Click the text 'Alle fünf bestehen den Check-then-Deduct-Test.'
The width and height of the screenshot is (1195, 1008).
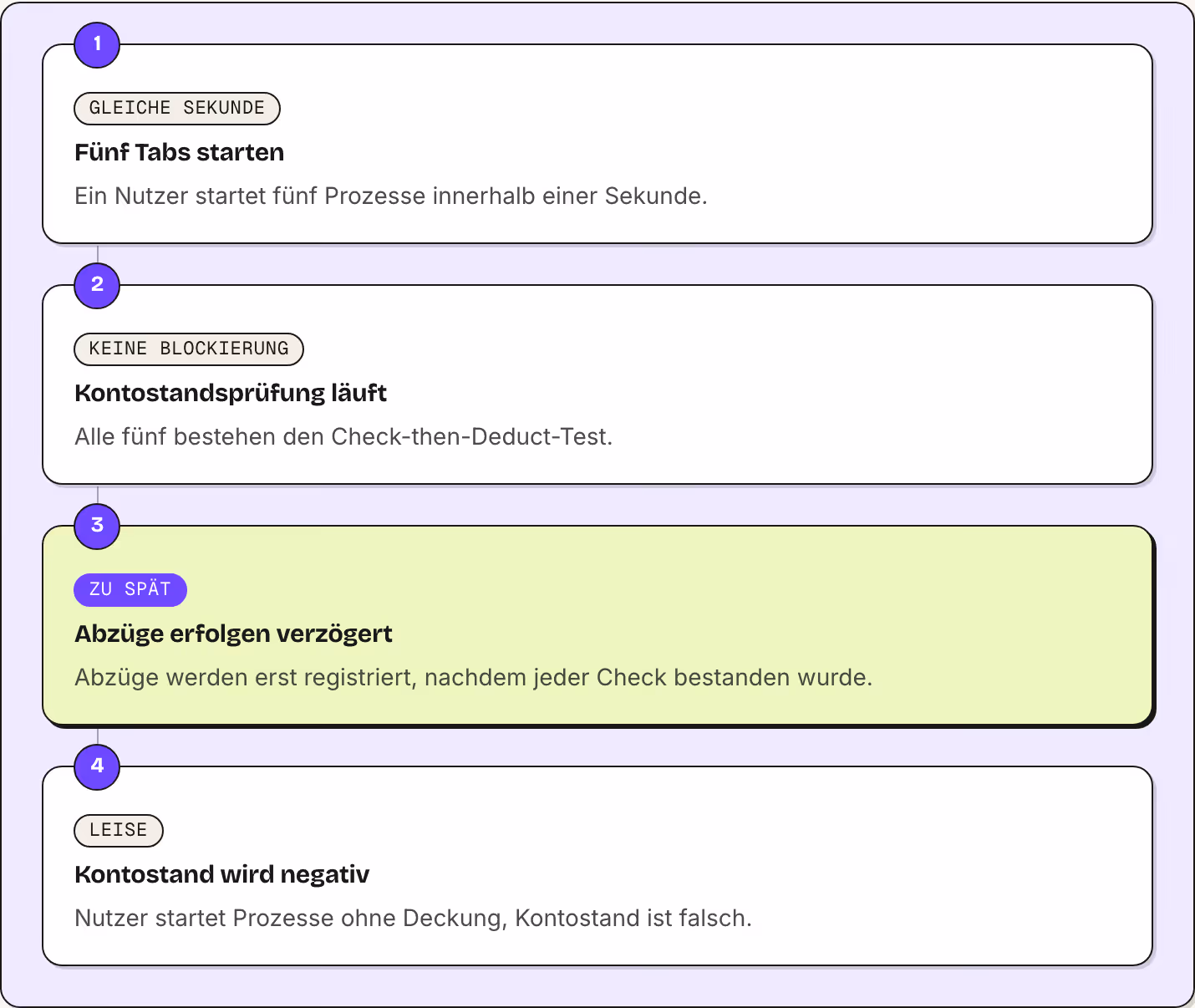click(x=343, y=436)
